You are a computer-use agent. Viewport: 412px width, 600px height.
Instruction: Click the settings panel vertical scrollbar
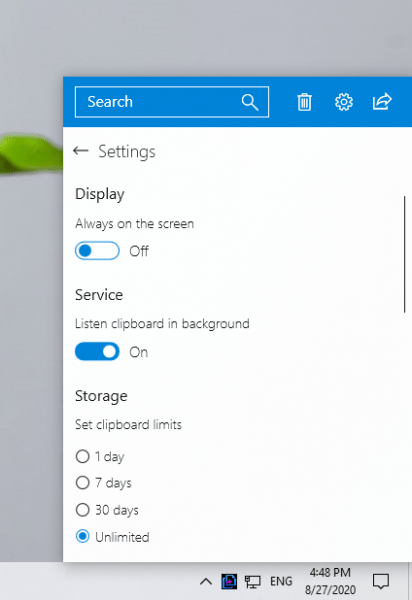(404, 254)
